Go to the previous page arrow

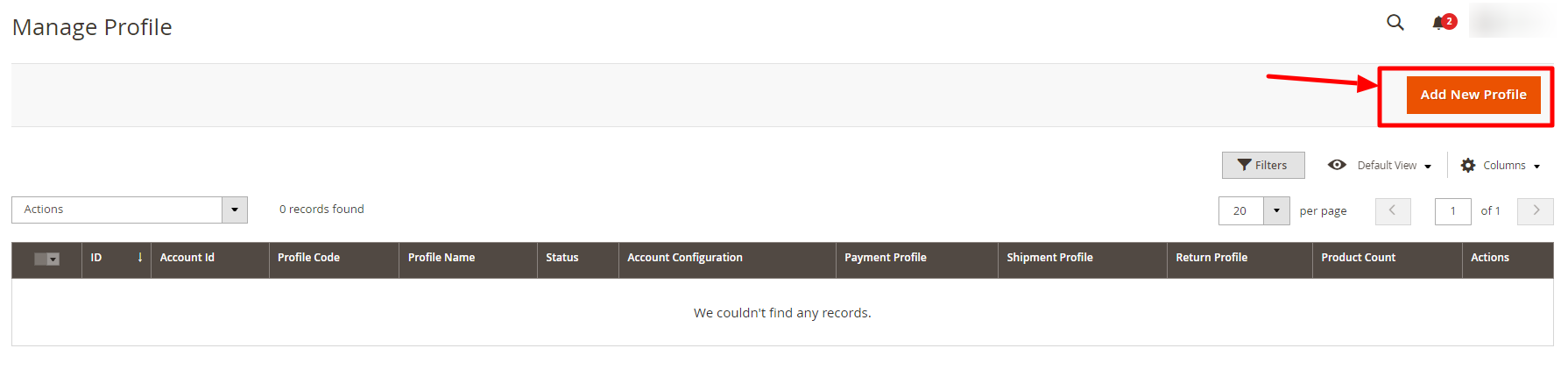[1393, 211]
